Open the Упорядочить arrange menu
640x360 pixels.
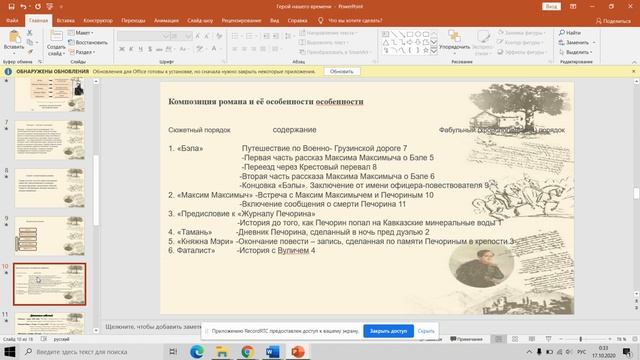tap(455, 40)
